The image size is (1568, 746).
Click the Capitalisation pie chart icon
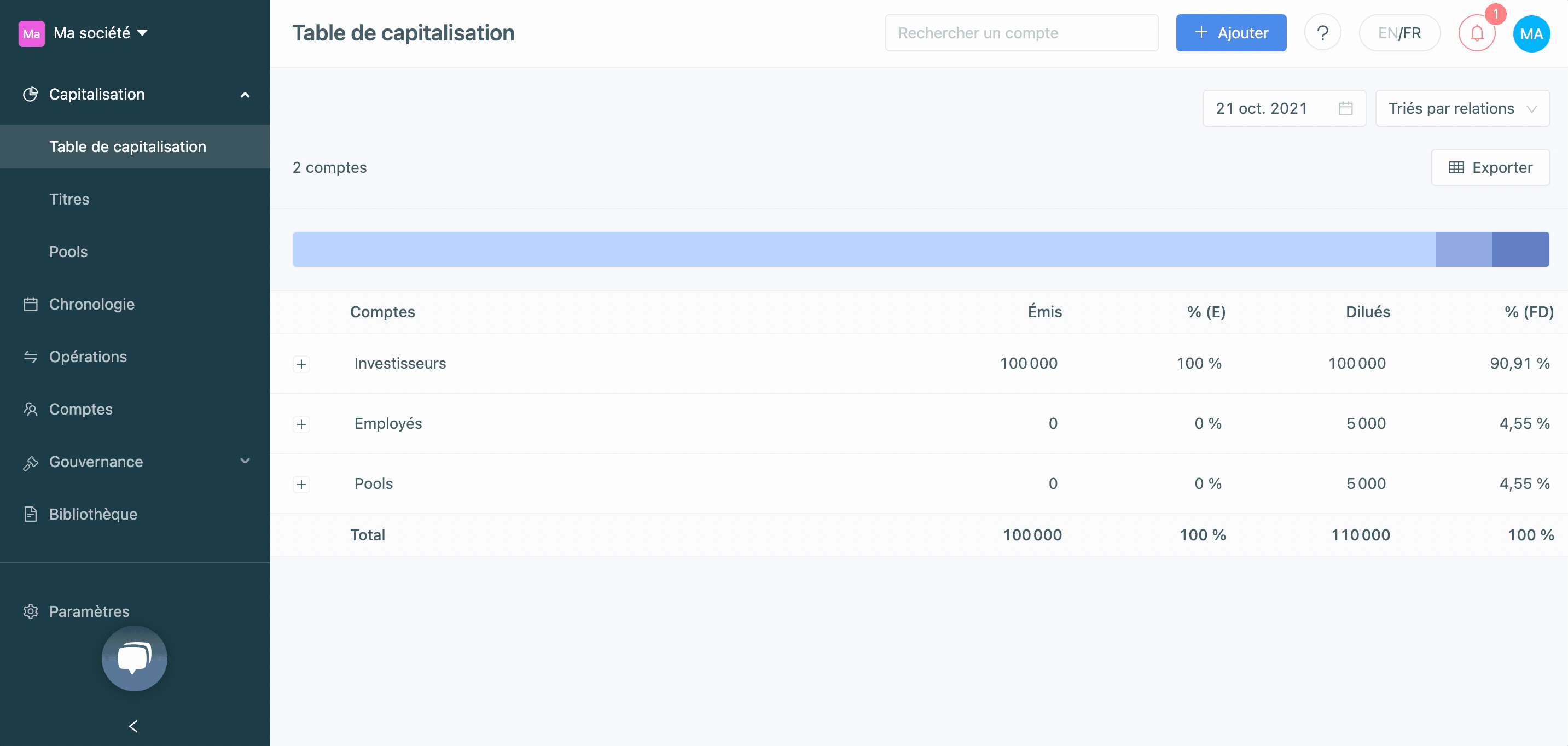pyautogui.click(x=31, y=94)
